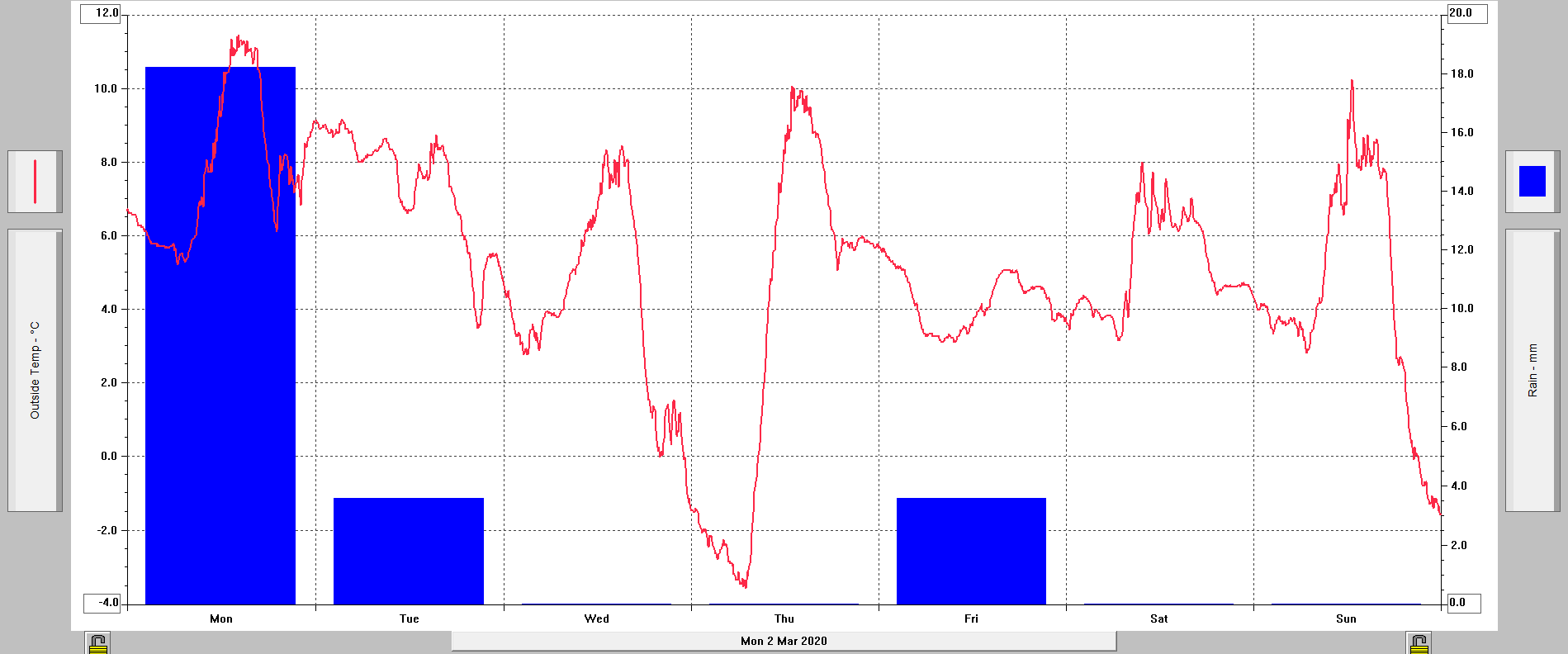Open the Outside Temp axis label panel
The width and height of the screenshot is (1568, 654).
point(35,370)
